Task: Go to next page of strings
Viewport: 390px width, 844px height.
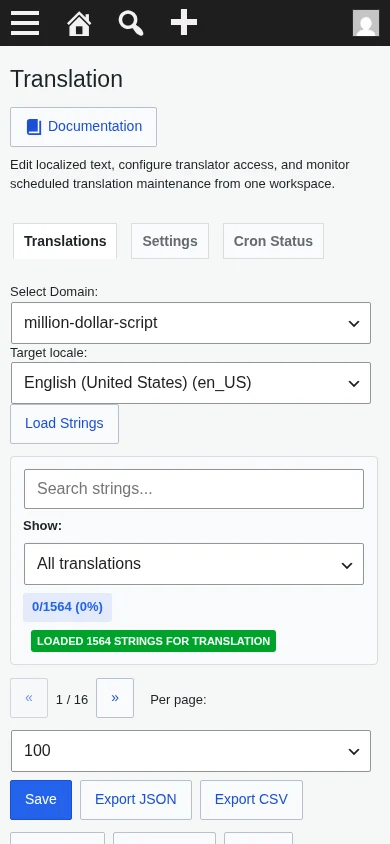Action: (x=115, y=698)
